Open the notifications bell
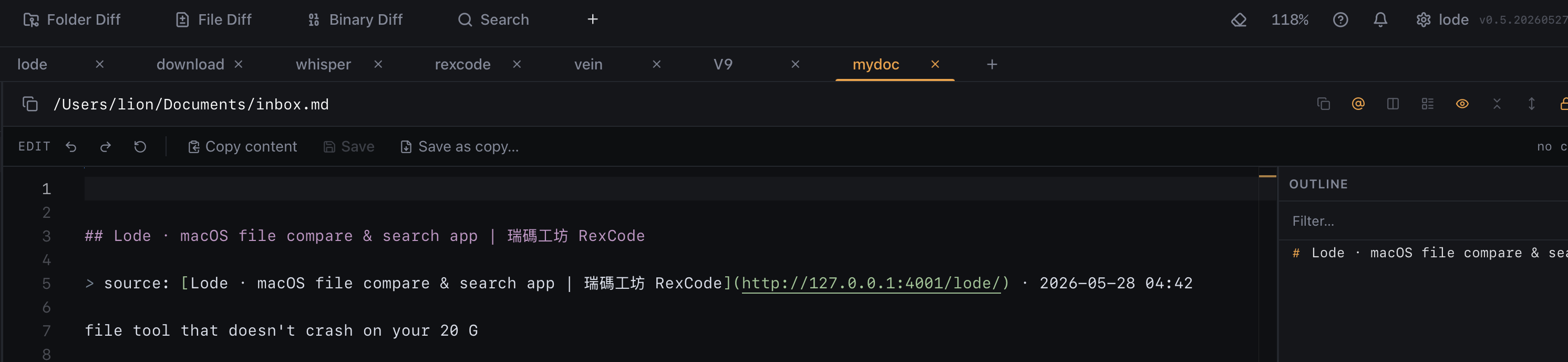Viewport: 1568px width, 362px height. (x=1380, y=19)
